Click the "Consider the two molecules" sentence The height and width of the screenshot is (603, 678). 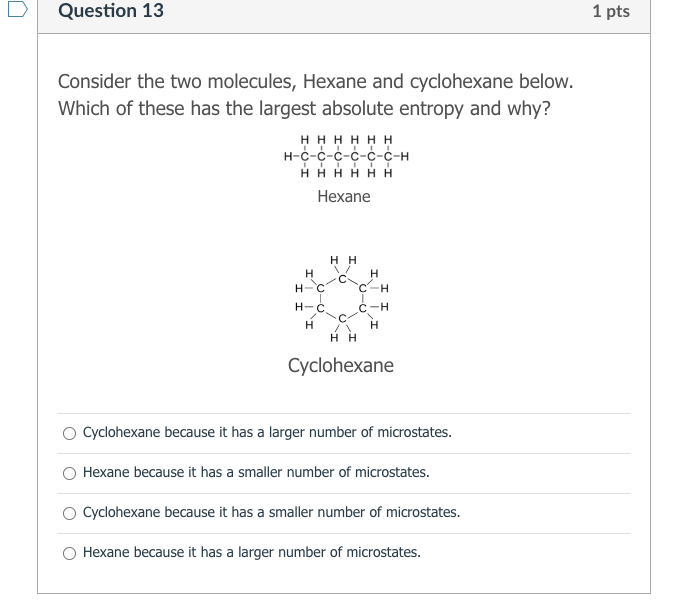(x=315, y=81)
